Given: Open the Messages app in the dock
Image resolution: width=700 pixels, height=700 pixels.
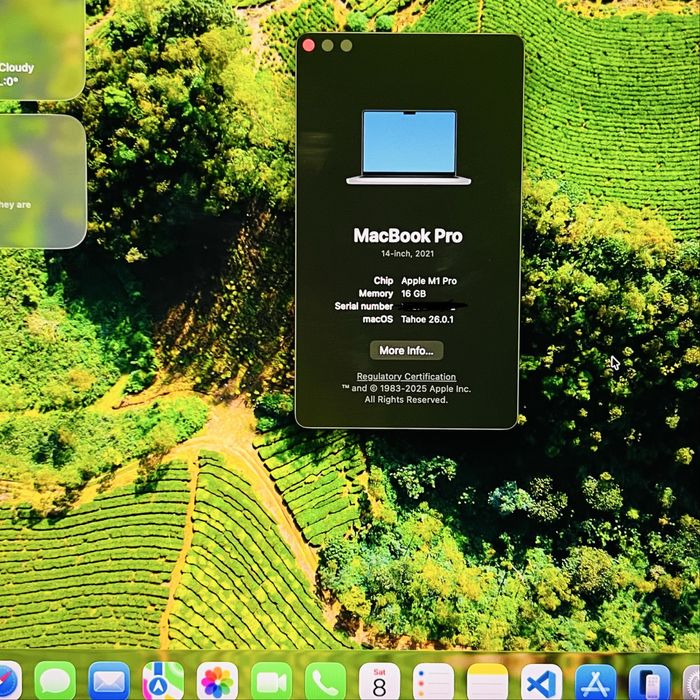Looking at the screenshot, I should 55,681.
